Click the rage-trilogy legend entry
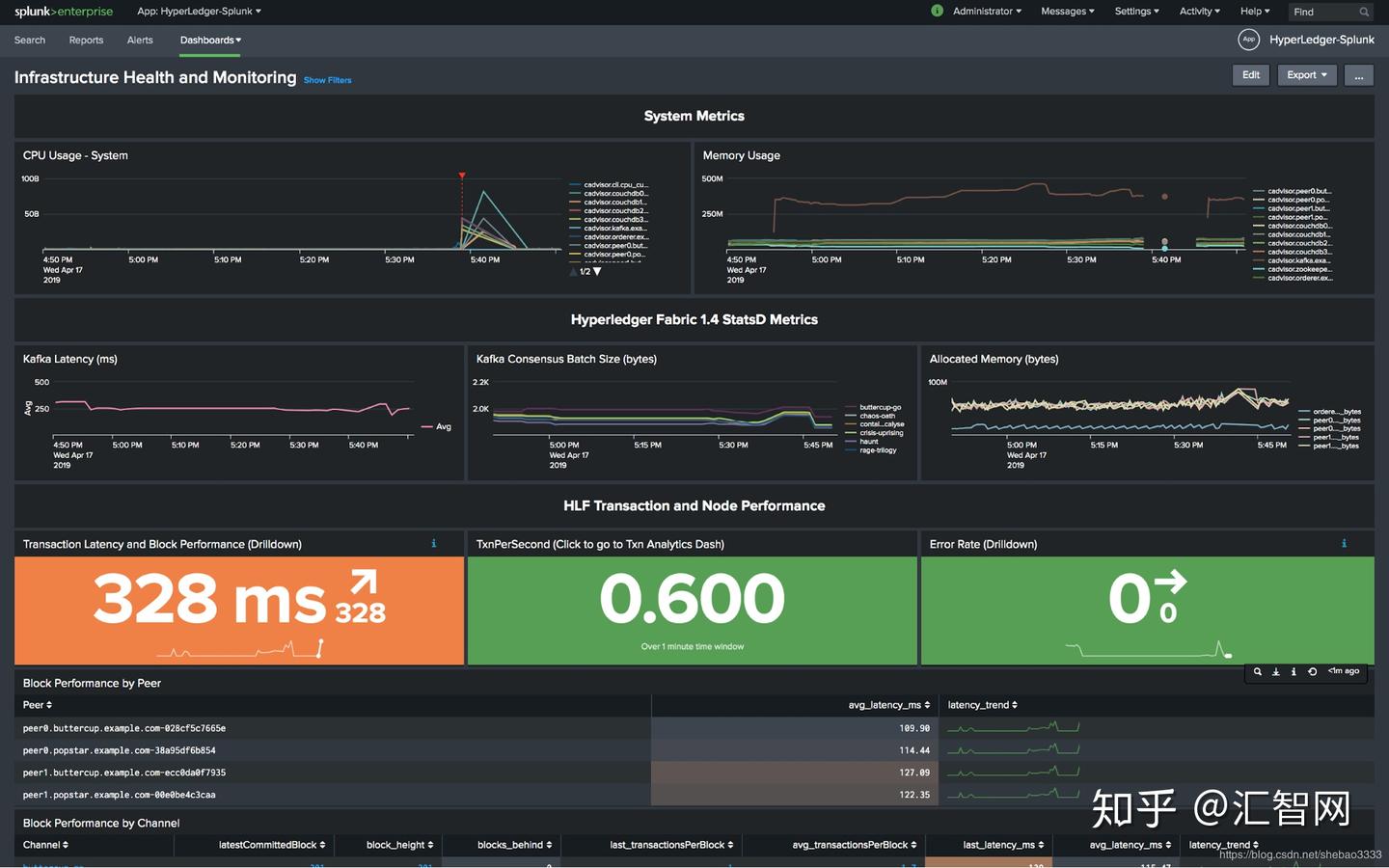Viewport: 1389px width, 868px height. point(871,450)
